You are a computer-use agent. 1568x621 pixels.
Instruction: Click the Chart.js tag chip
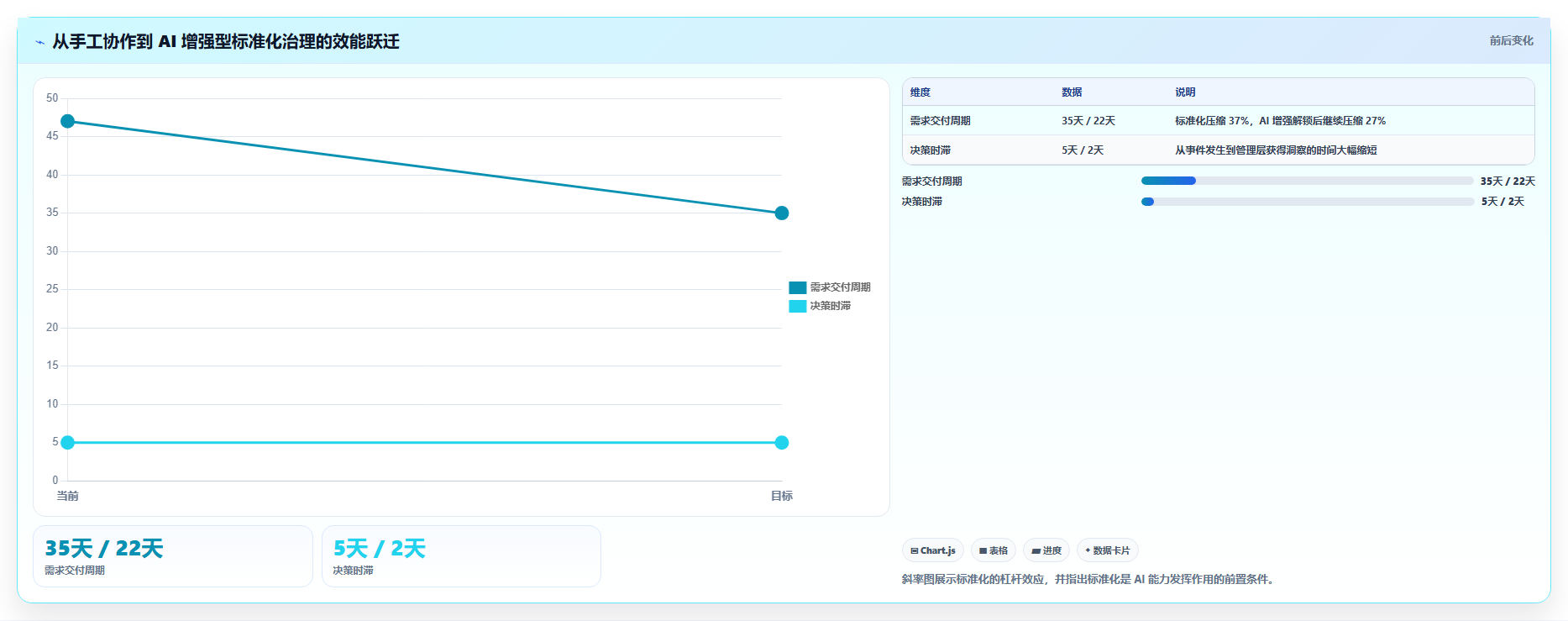(933, 550)
